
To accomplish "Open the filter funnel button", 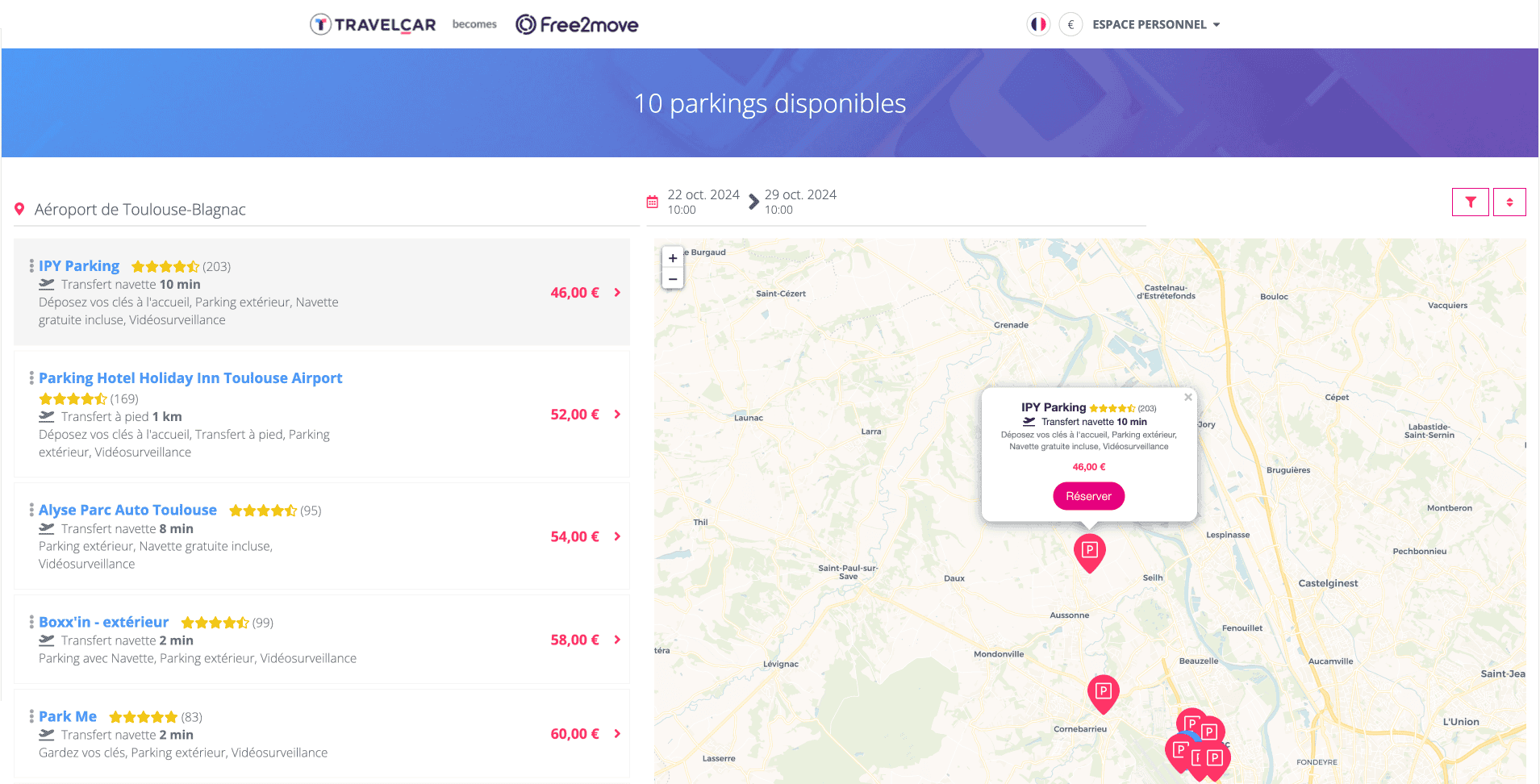I will 1471,202.
